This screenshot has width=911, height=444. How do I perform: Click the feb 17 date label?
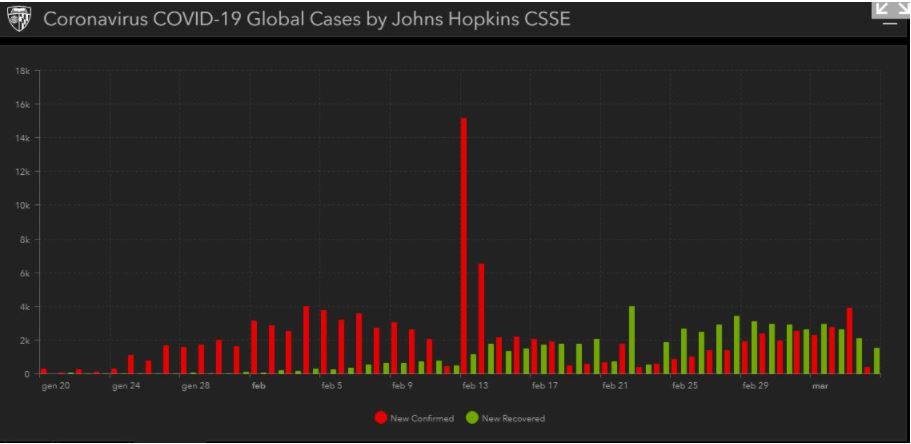[x=544, y=385]
